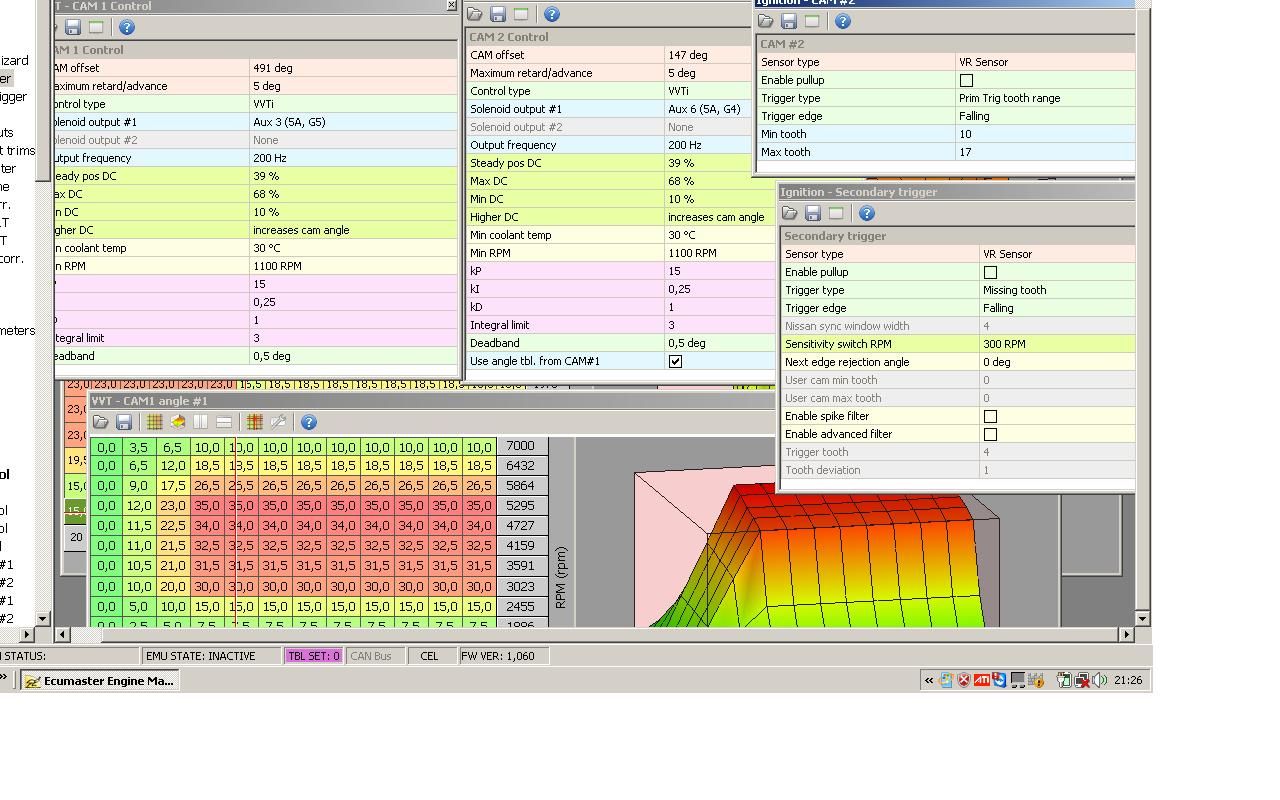Screen dimensions: 1280x800
Task: Toggle Enable pullup in CAM #2 panel
Action: [x=966, y=80]
